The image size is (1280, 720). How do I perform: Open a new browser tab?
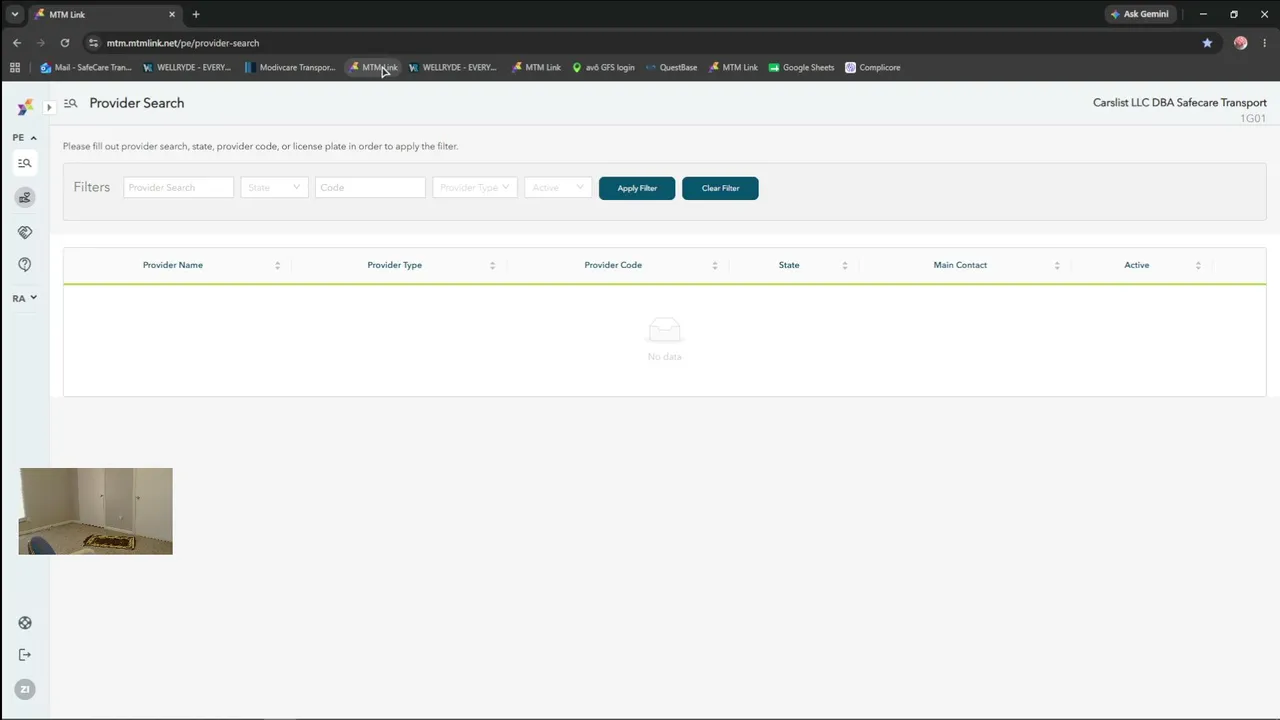point(196,14)
